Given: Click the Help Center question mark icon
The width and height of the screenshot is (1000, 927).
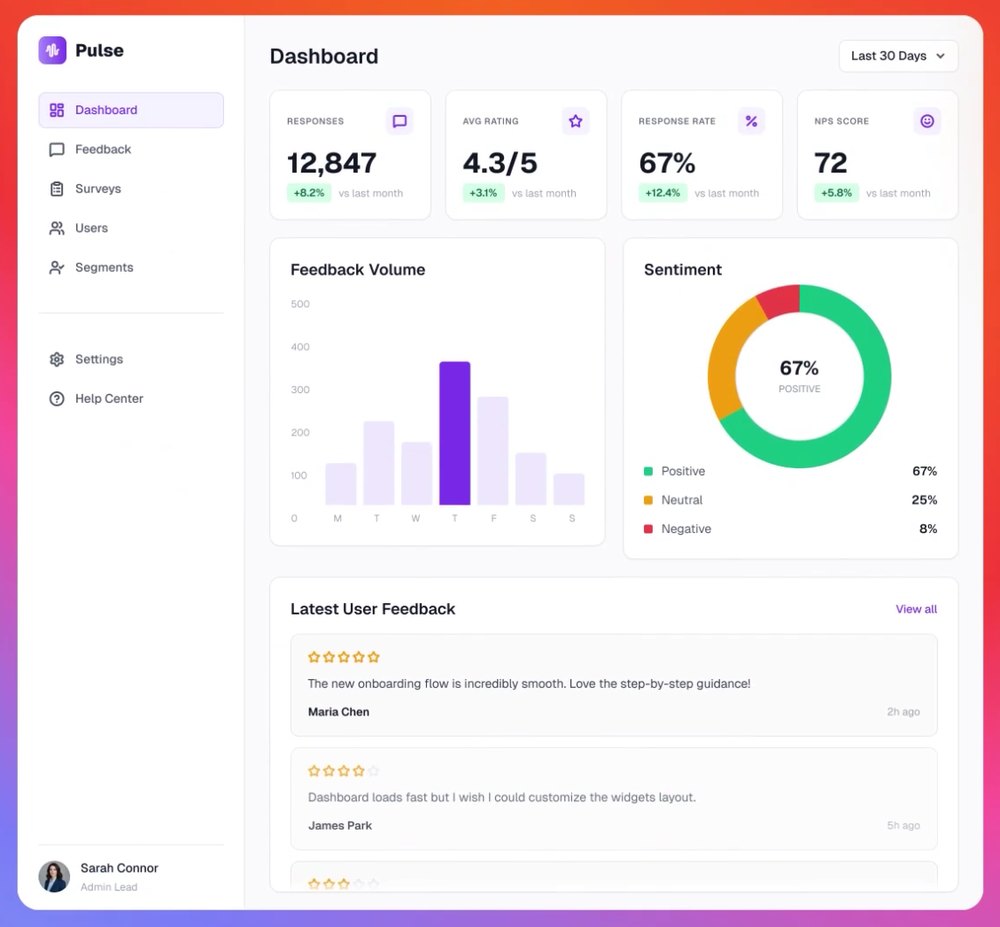Looking at the screenshot, I should pos(57,399).
